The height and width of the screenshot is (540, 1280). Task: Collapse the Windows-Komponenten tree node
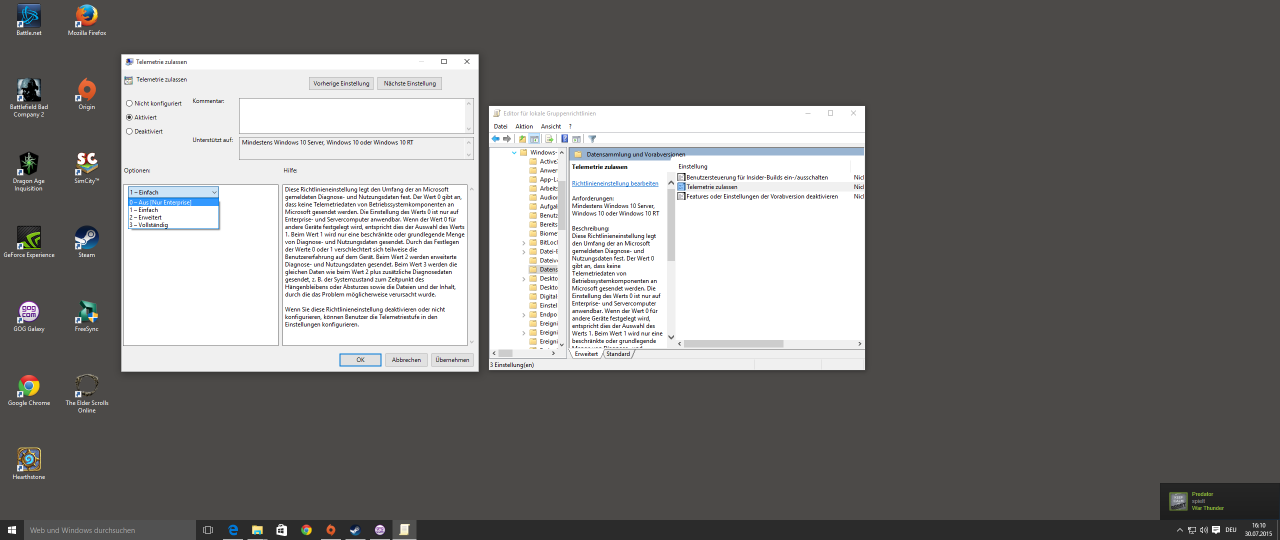514,152
